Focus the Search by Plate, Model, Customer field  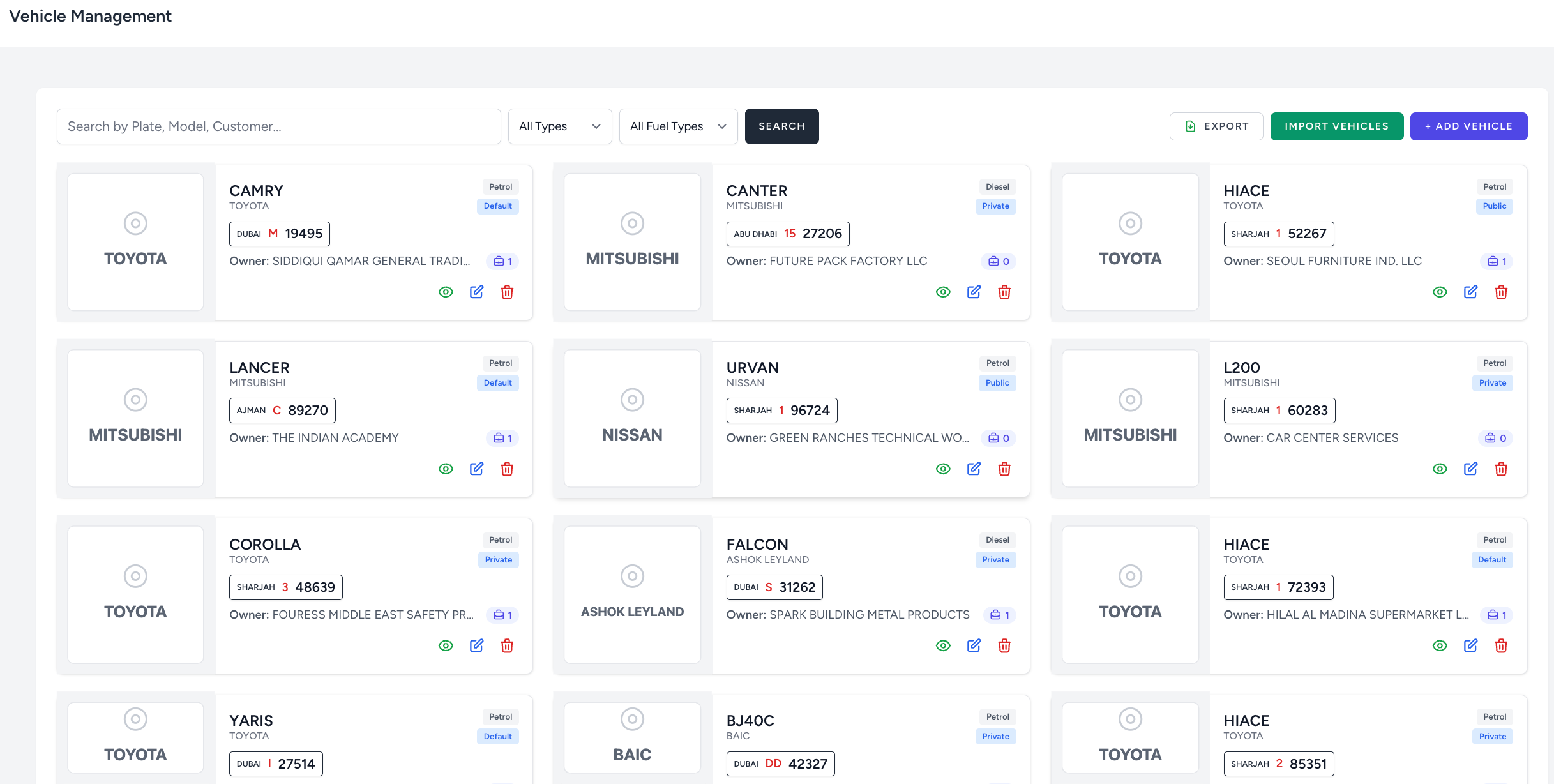(279, 126)
